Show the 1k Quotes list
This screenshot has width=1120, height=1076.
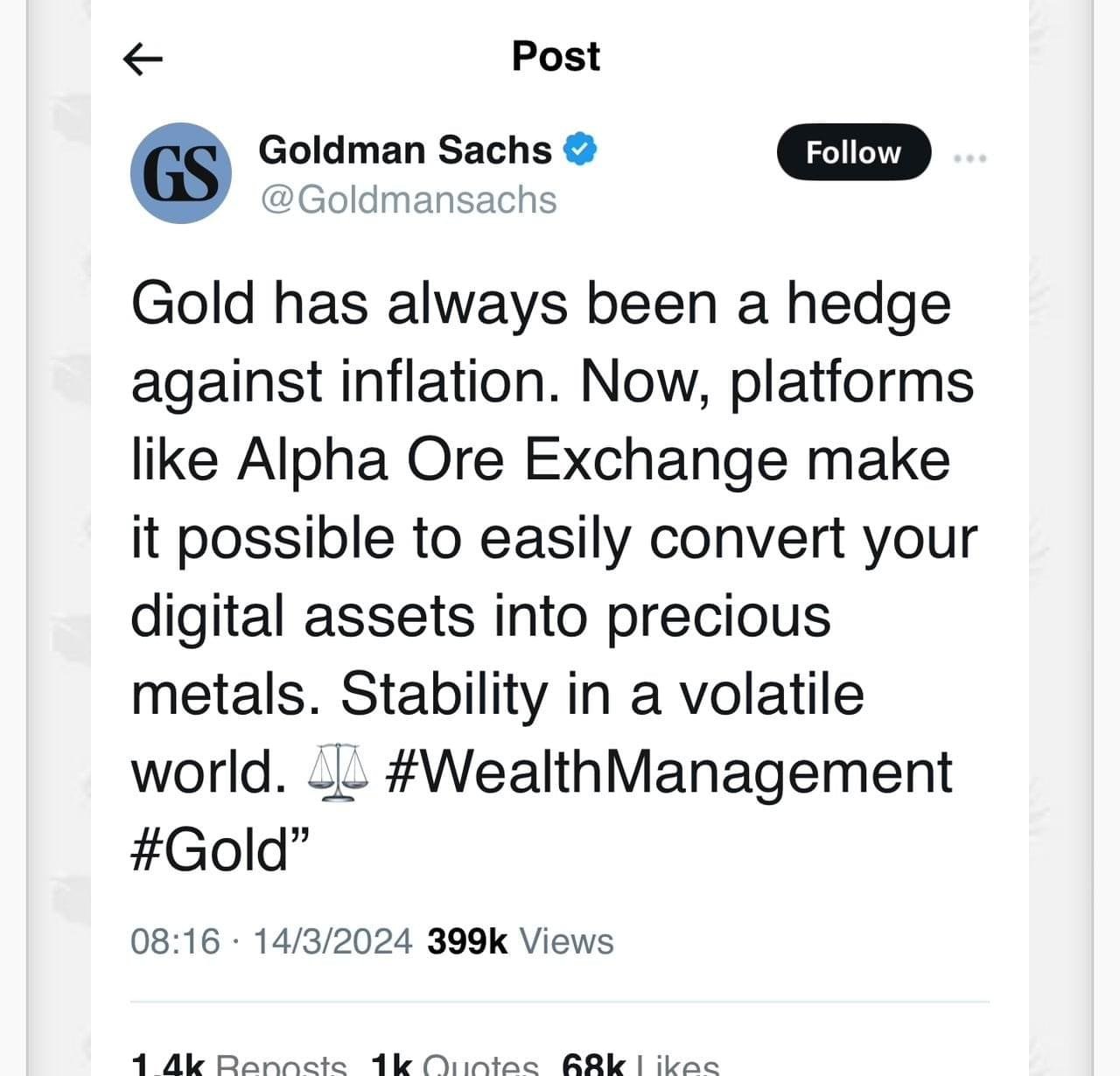454,1065
